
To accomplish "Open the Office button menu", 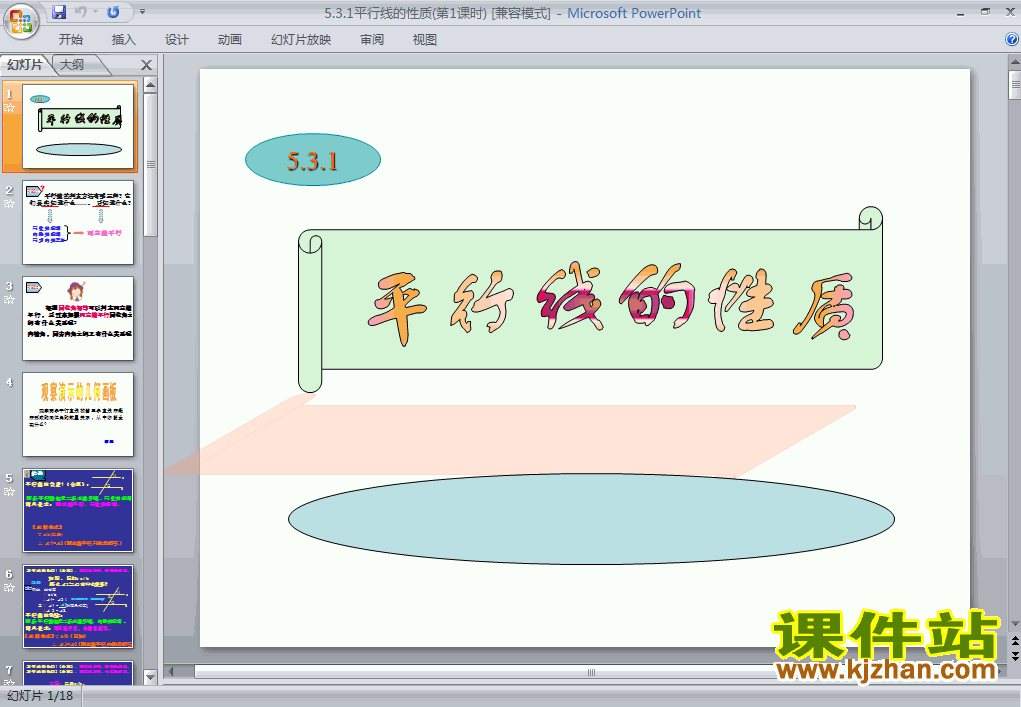I will (21, 20).
